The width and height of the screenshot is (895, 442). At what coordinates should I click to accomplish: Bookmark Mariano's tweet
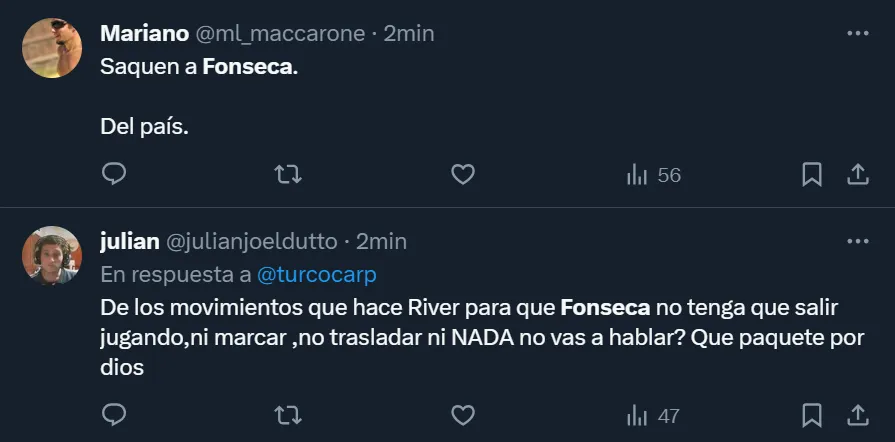click(x=812, y=175)
